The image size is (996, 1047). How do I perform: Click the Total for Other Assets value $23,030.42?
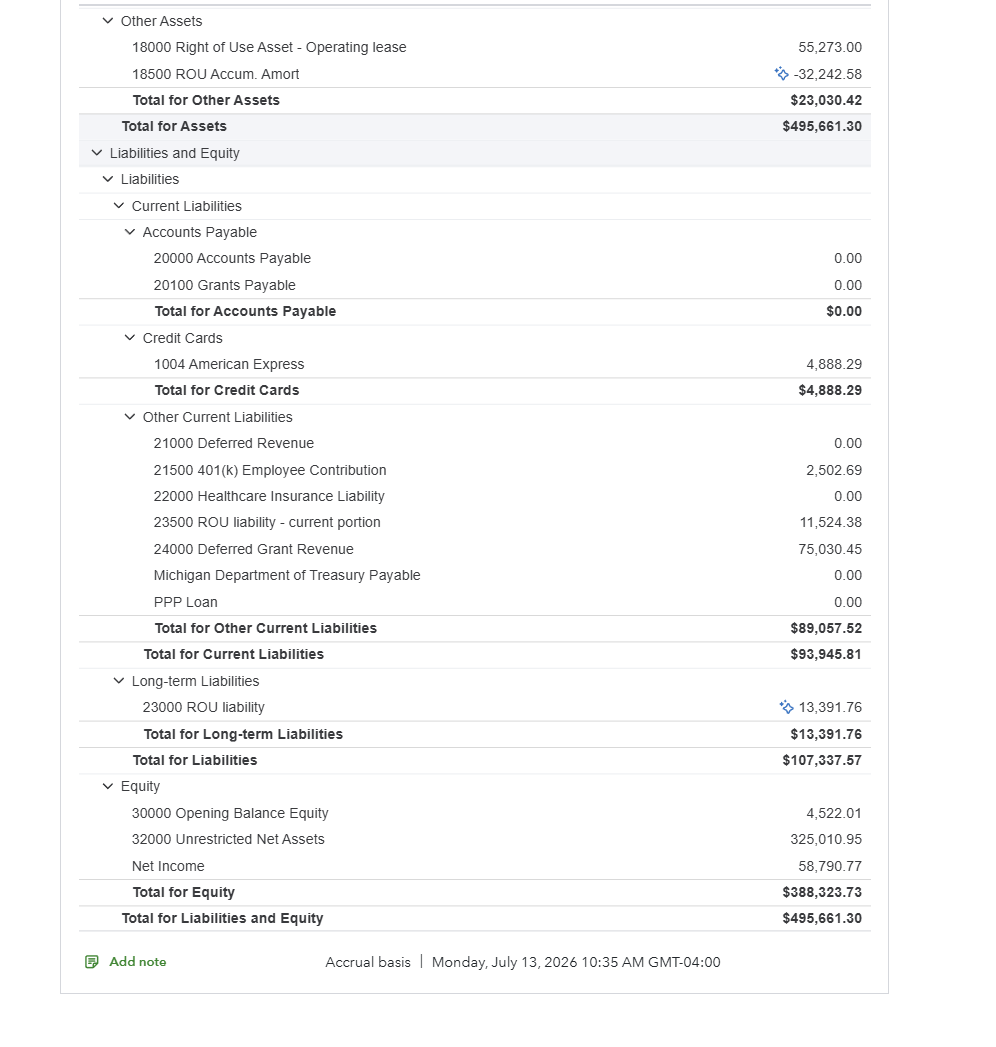click(826, 100)
